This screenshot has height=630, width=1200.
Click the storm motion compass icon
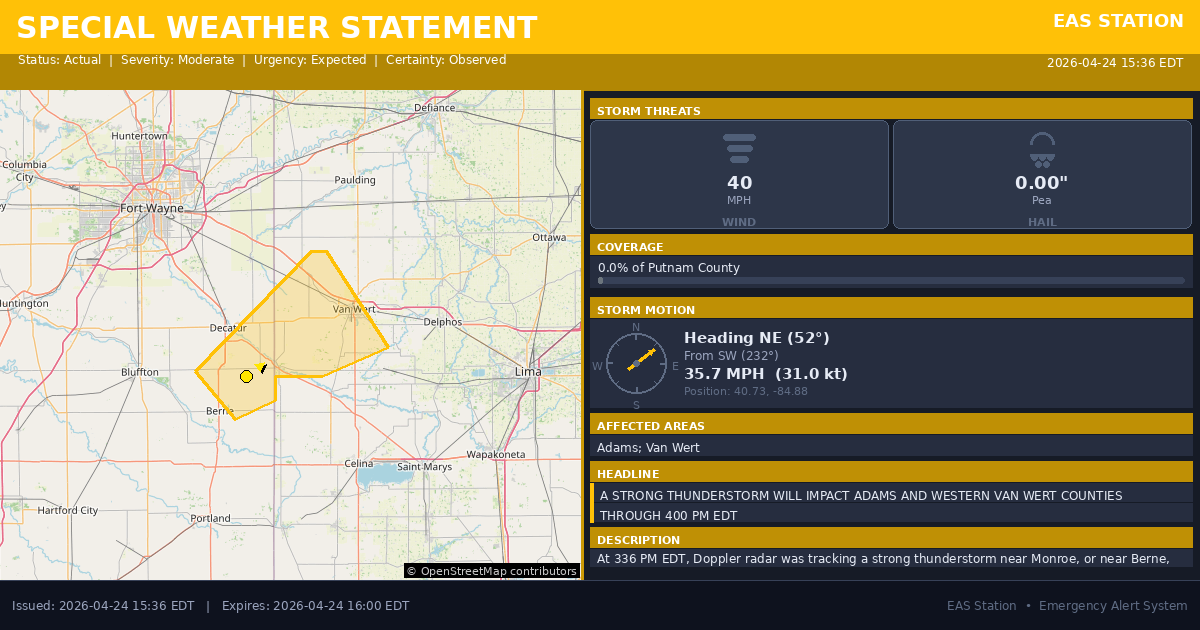636,364
